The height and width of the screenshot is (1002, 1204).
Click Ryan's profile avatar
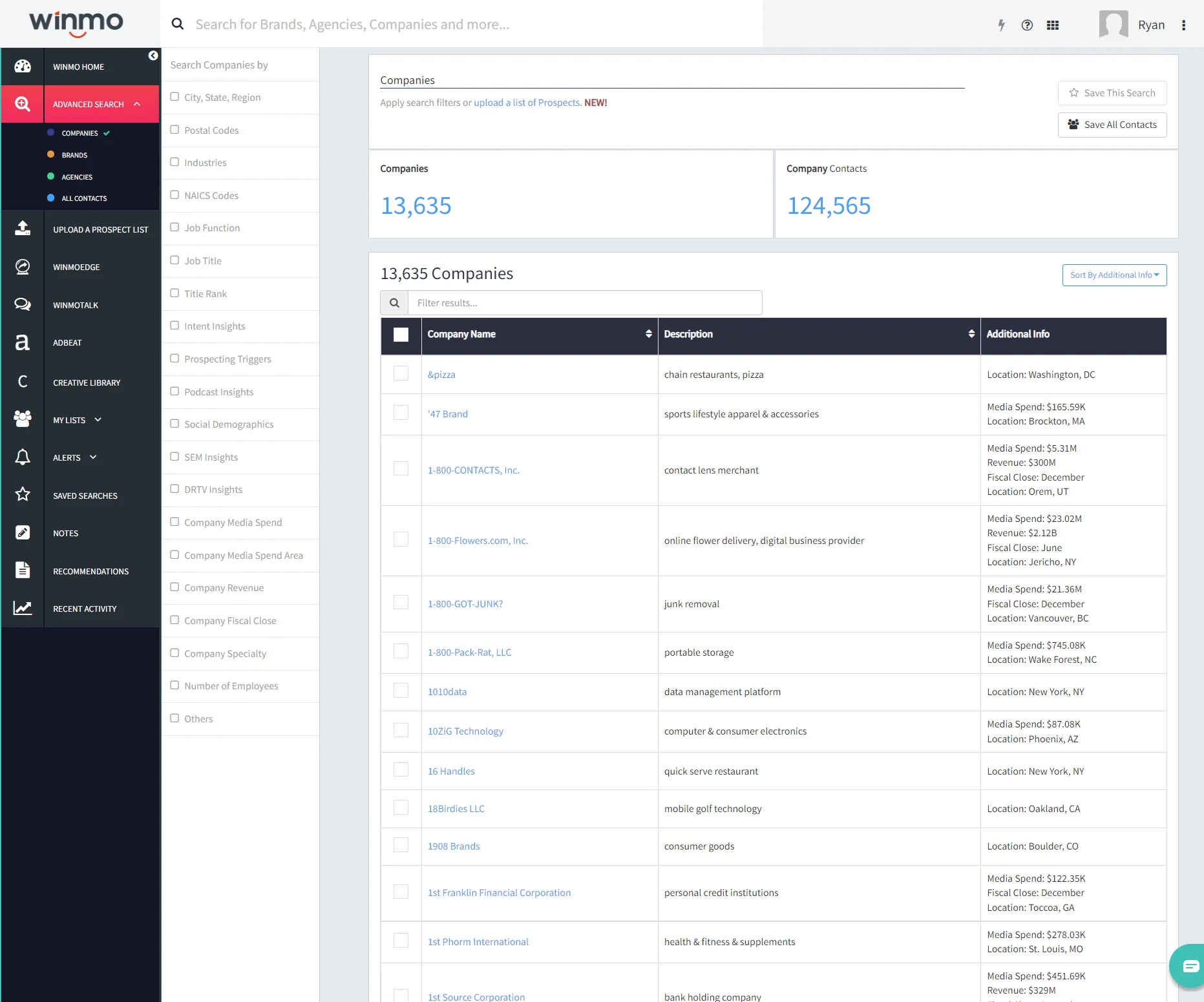click(x=1114, y=25)
